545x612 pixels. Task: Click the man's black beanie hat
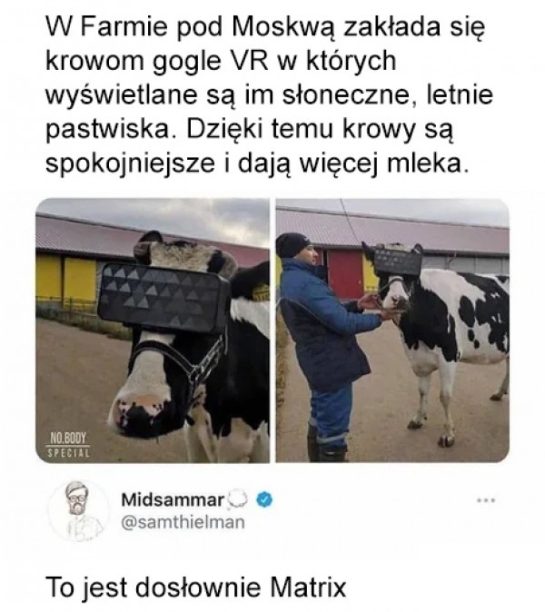coord(292,244)
